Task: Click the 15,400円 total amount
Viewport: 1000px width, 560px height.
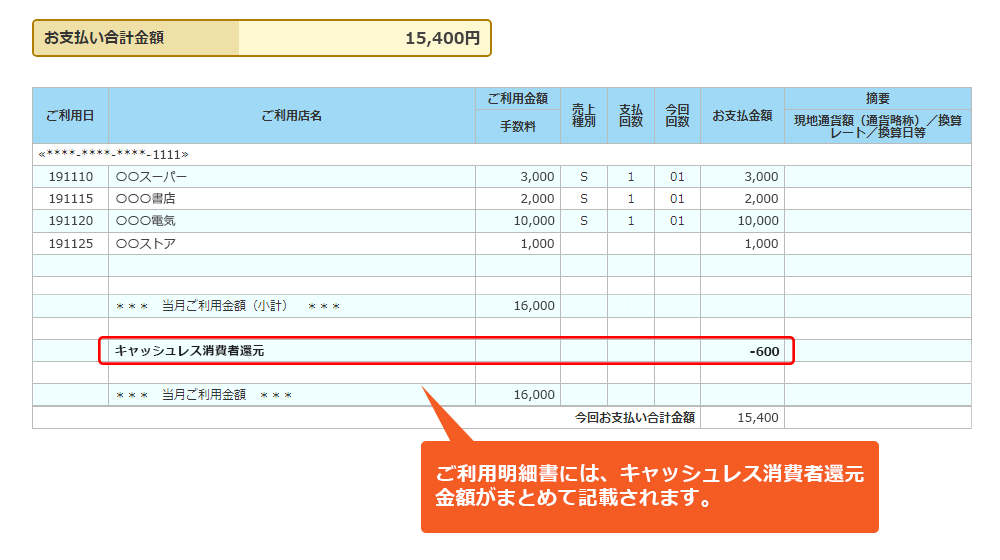Action: pyautogui.click(x=443, y=38)
